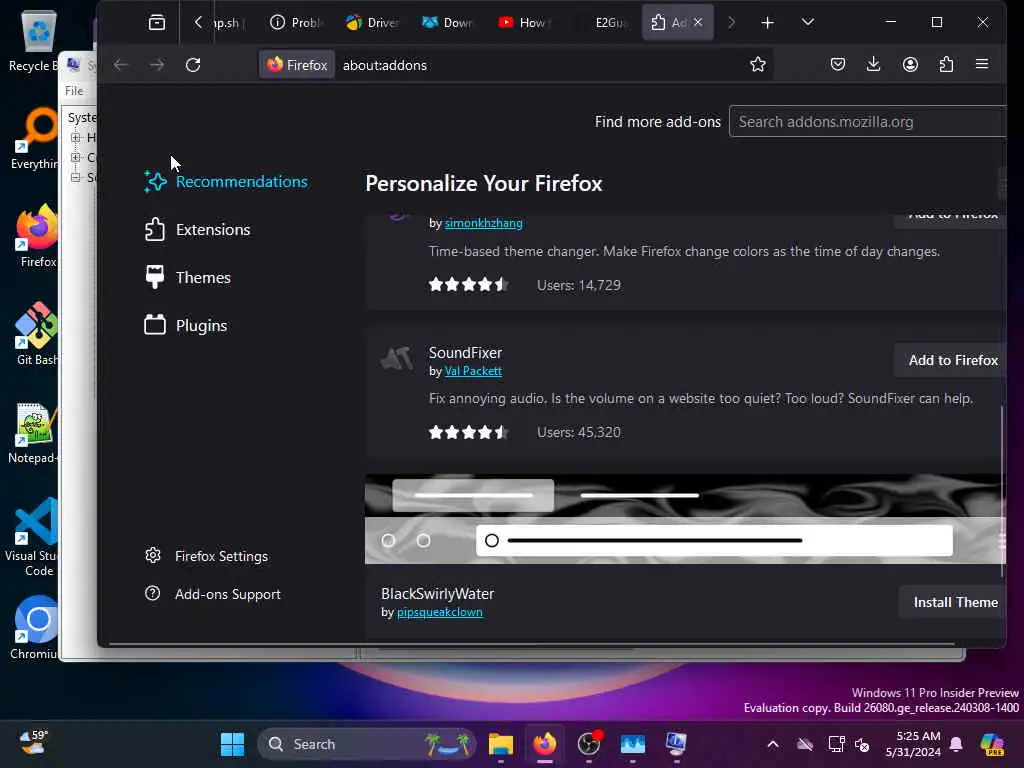
Task: Open author simonkhzhang's profile
Action: click(x=483, y=223)
